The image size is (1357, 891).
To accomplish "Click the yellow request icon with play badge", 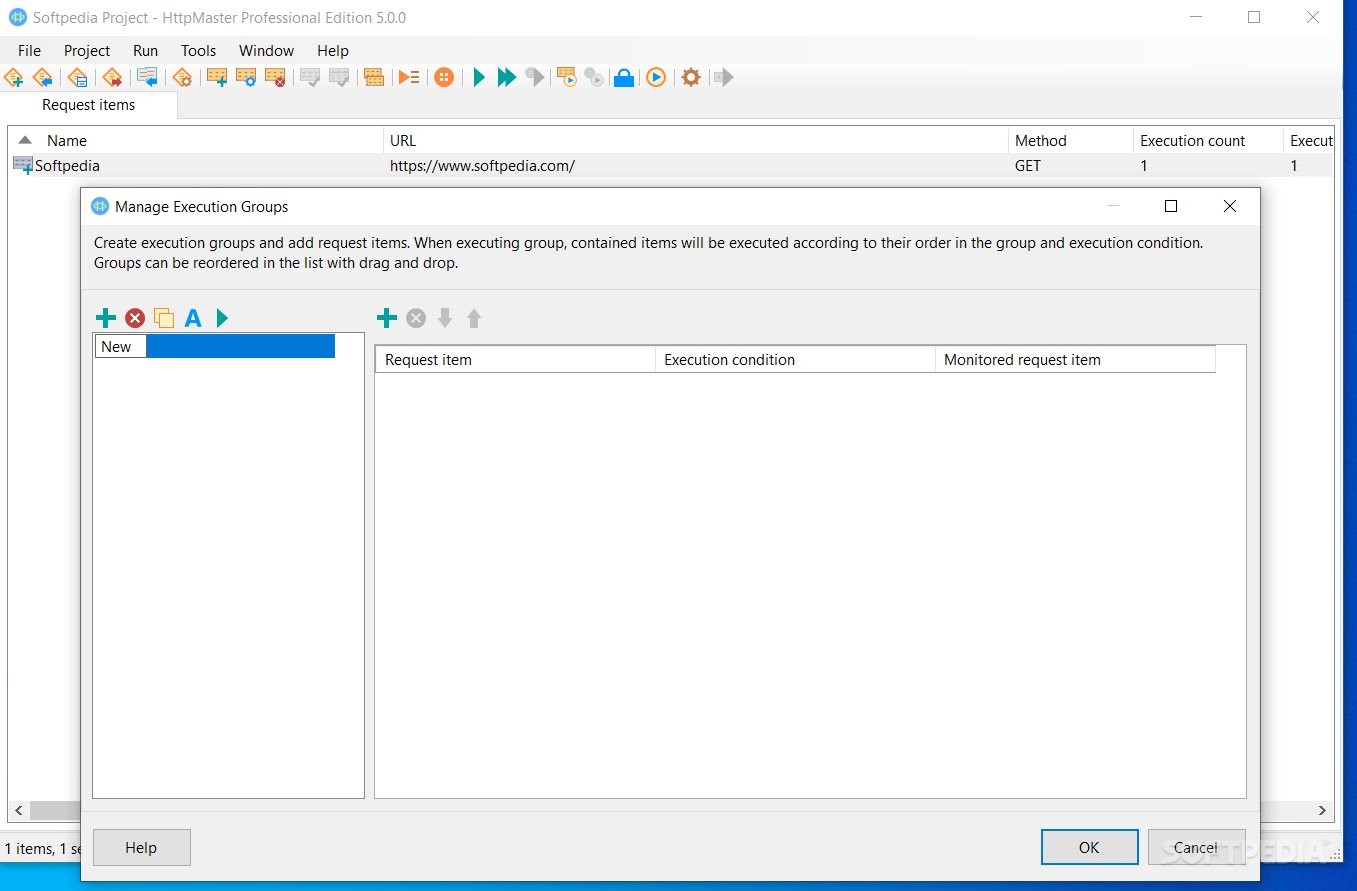I will point(567,77).
